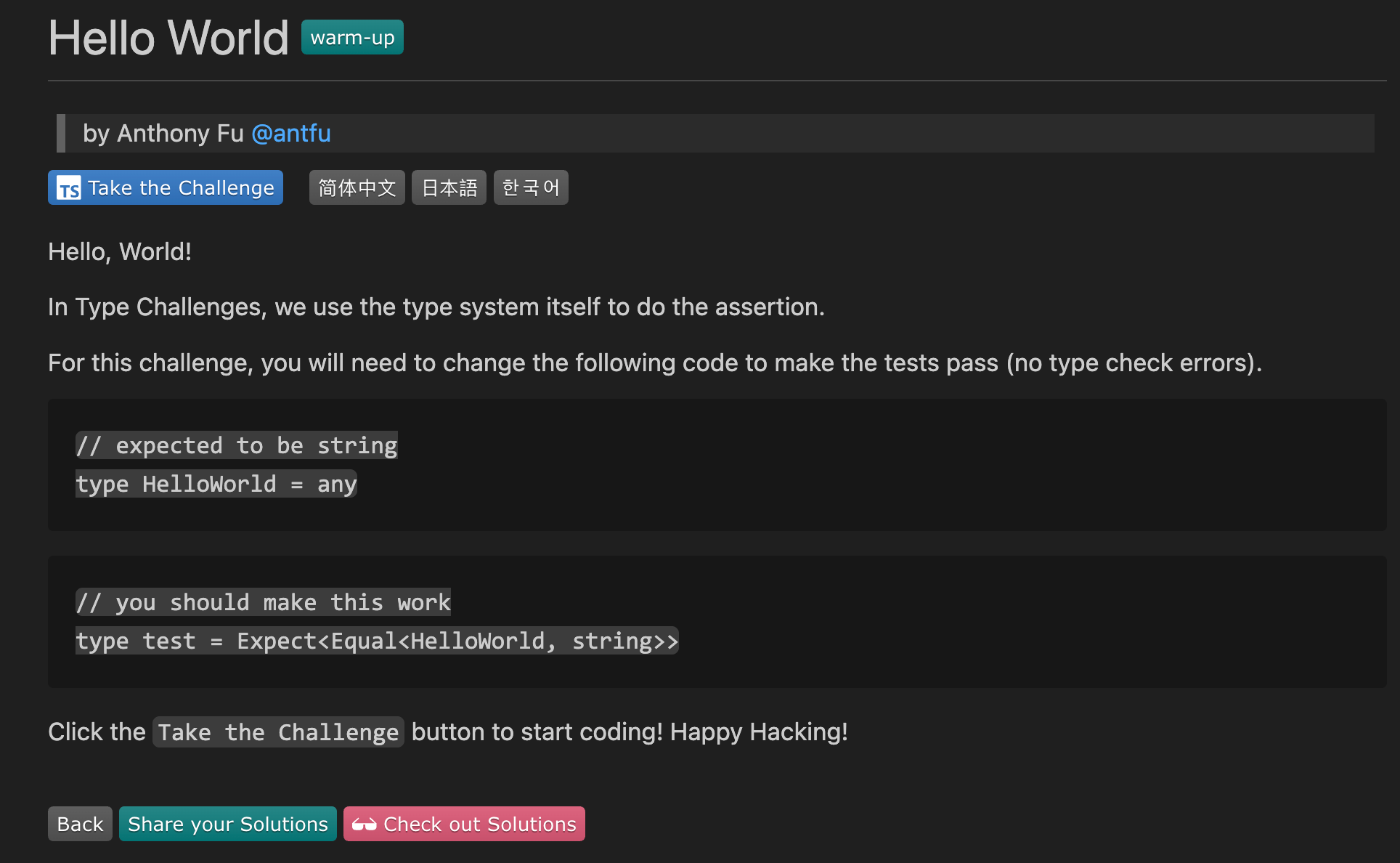Click the Expect<Equal<HelloWorld, string>> code line

(x=377, y=641)
